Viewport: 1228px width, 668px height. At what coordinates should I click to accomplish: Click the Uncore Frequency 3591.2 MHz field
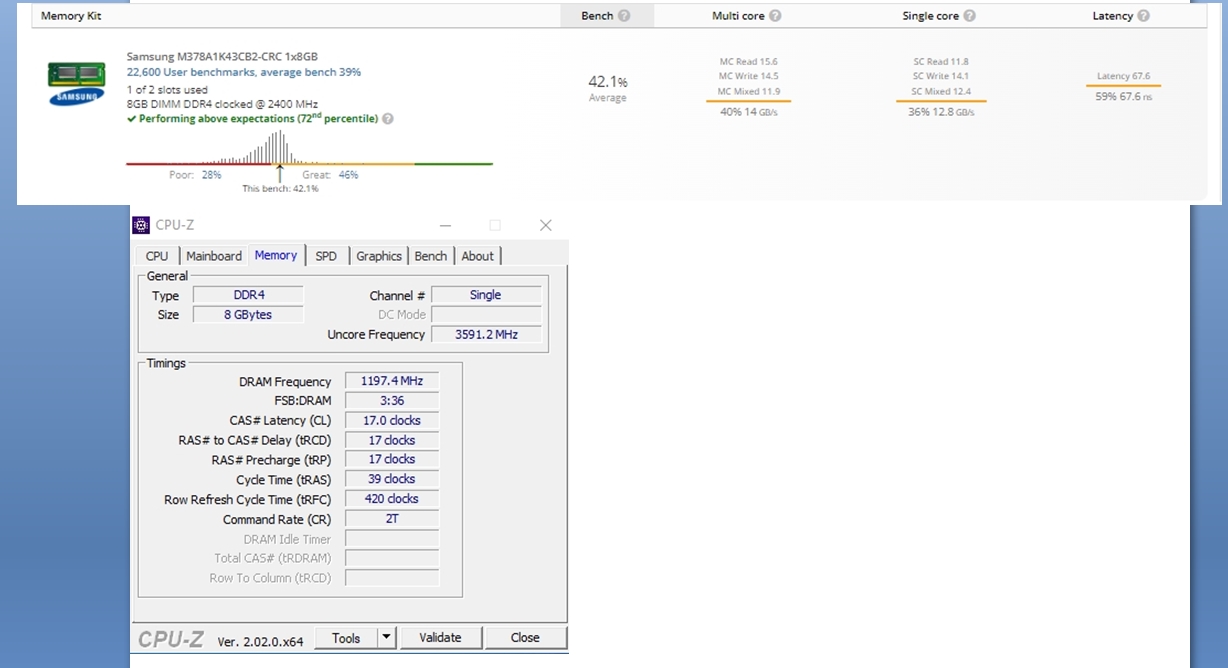pyautogui.click(x=486, y=335)
